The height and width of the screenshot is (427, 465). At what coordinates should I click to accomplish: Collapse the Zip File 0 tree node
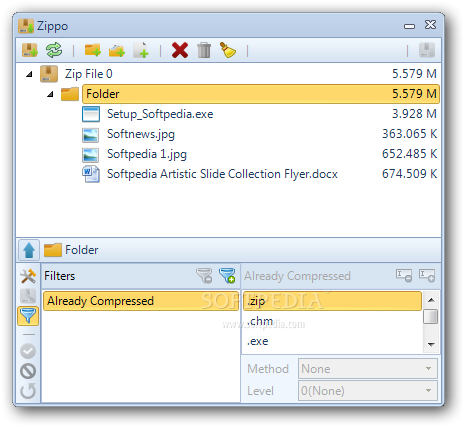(x=30, y=74)
